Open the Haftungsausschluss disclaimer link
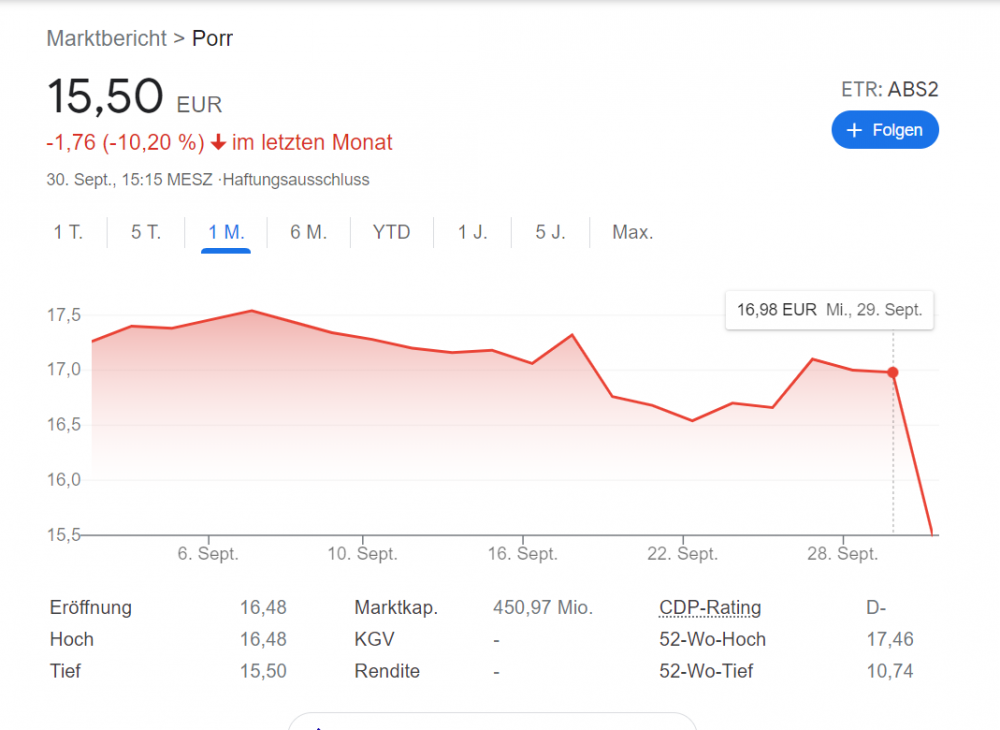1000x730 pixels. click(296, 180)
